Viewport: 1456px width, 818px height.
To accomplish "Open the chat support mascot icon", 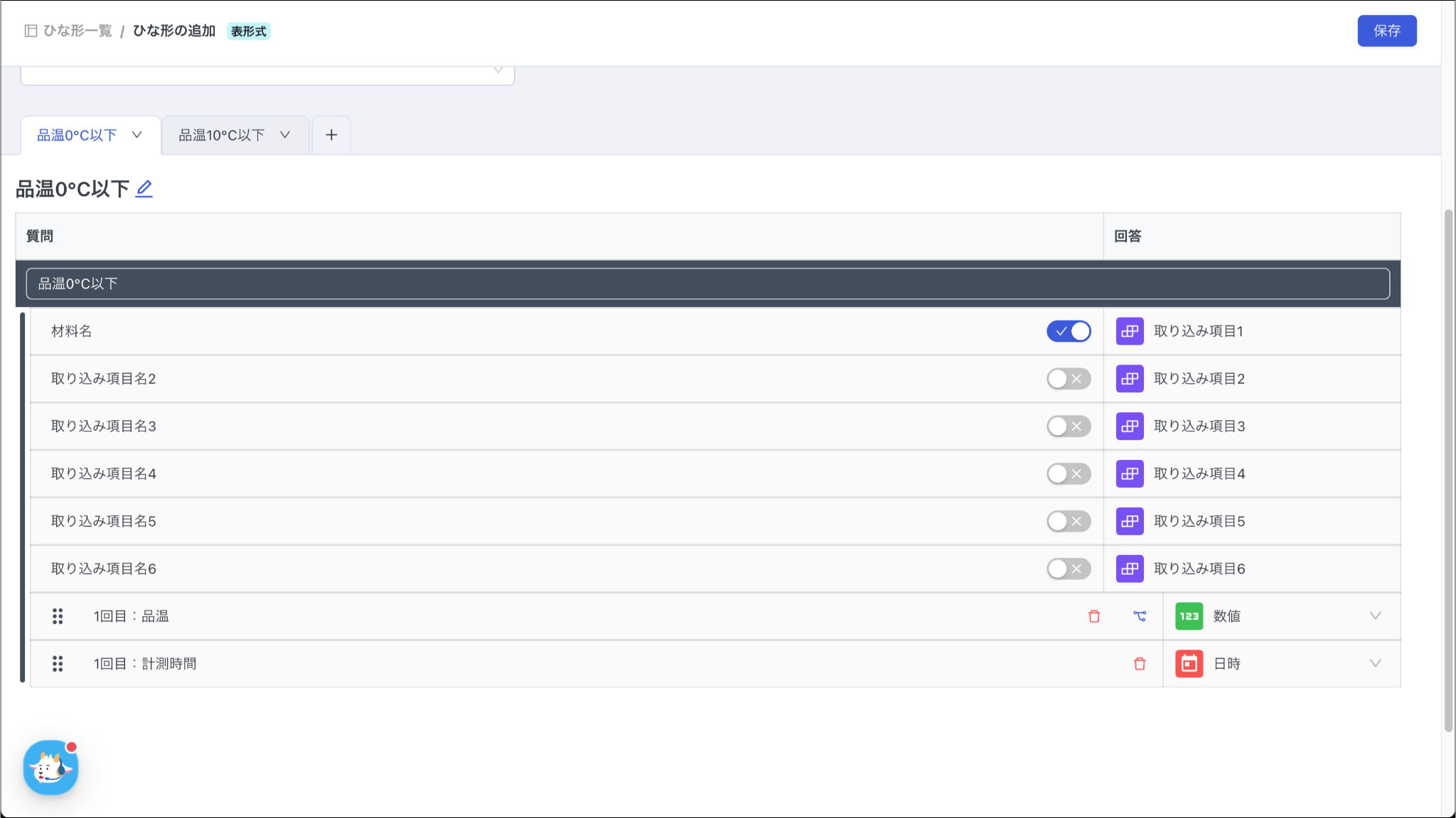I will click(50, 768).
